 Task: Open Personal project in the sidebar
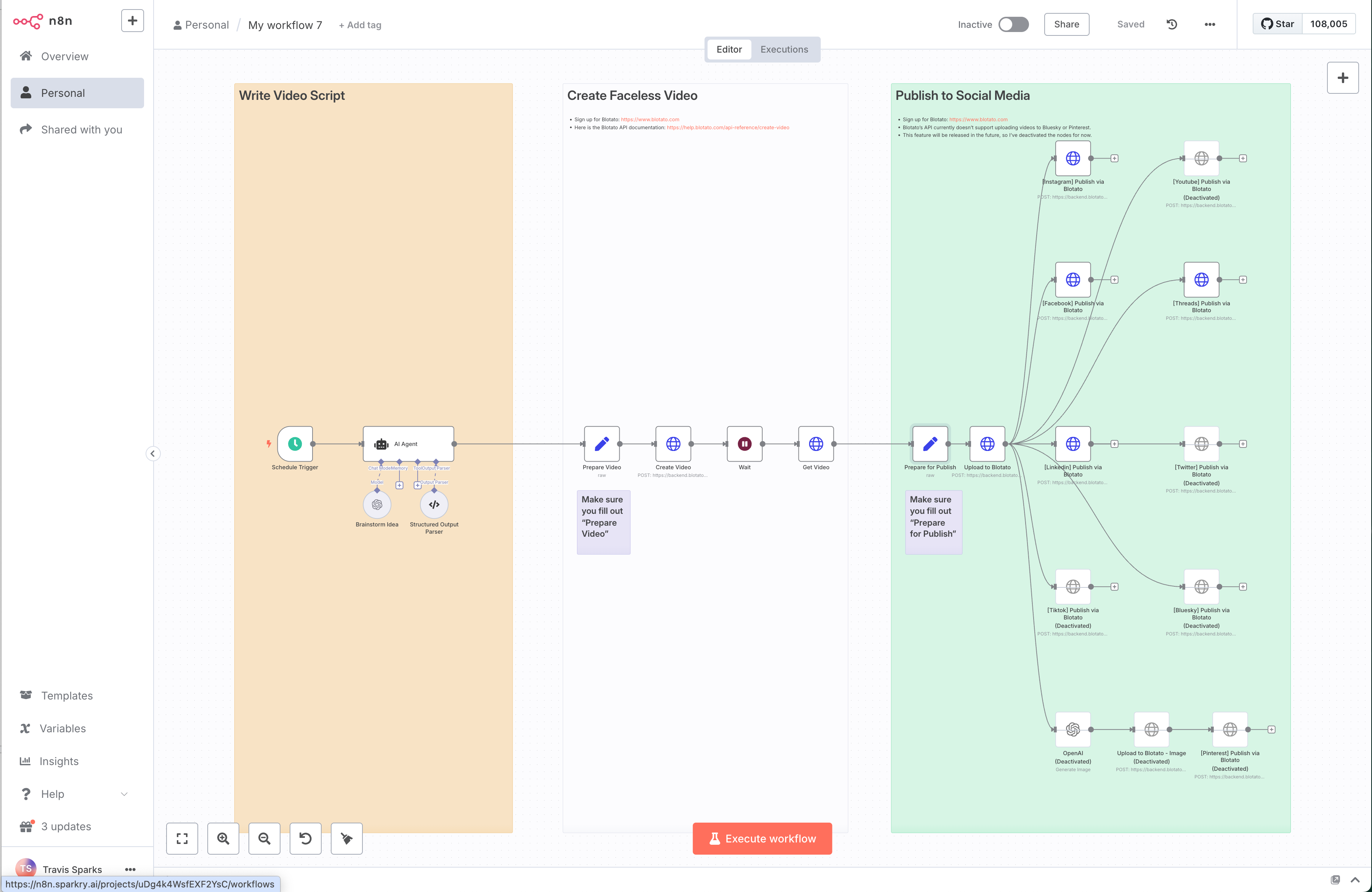[77, 93]
